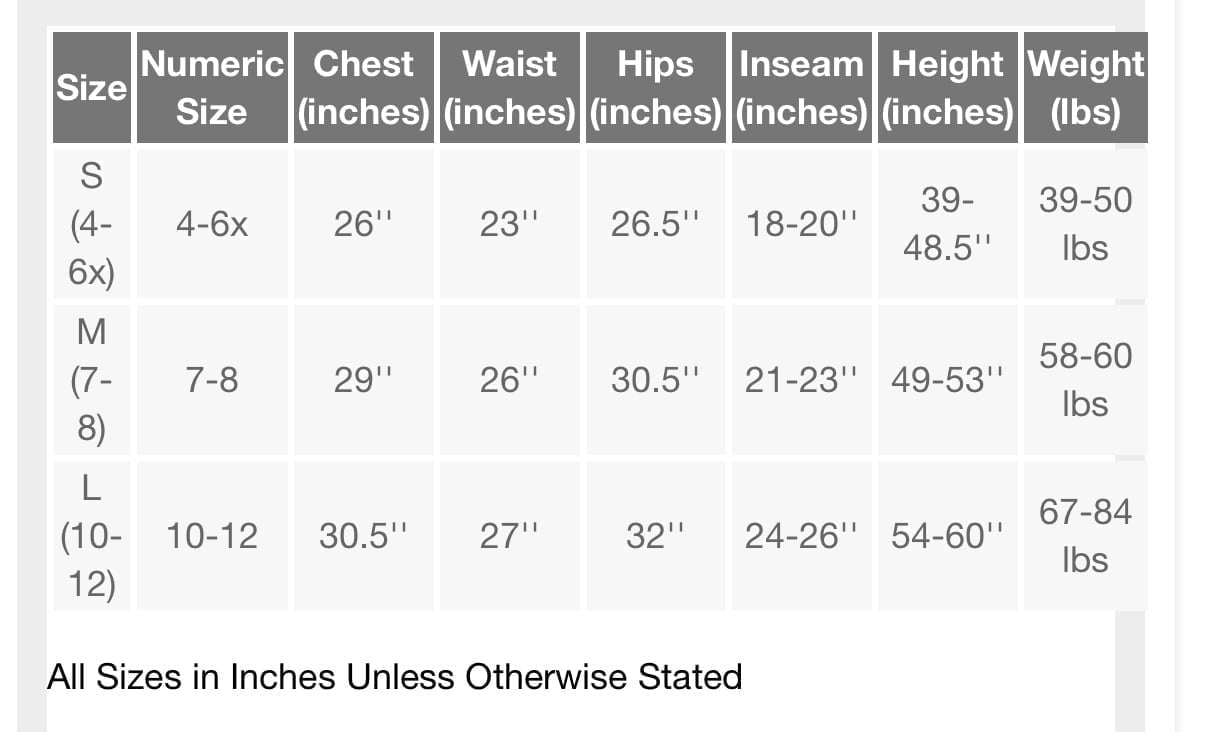
Task: Select the M (7-8) size row label
Action: click(x=91, y=379)
